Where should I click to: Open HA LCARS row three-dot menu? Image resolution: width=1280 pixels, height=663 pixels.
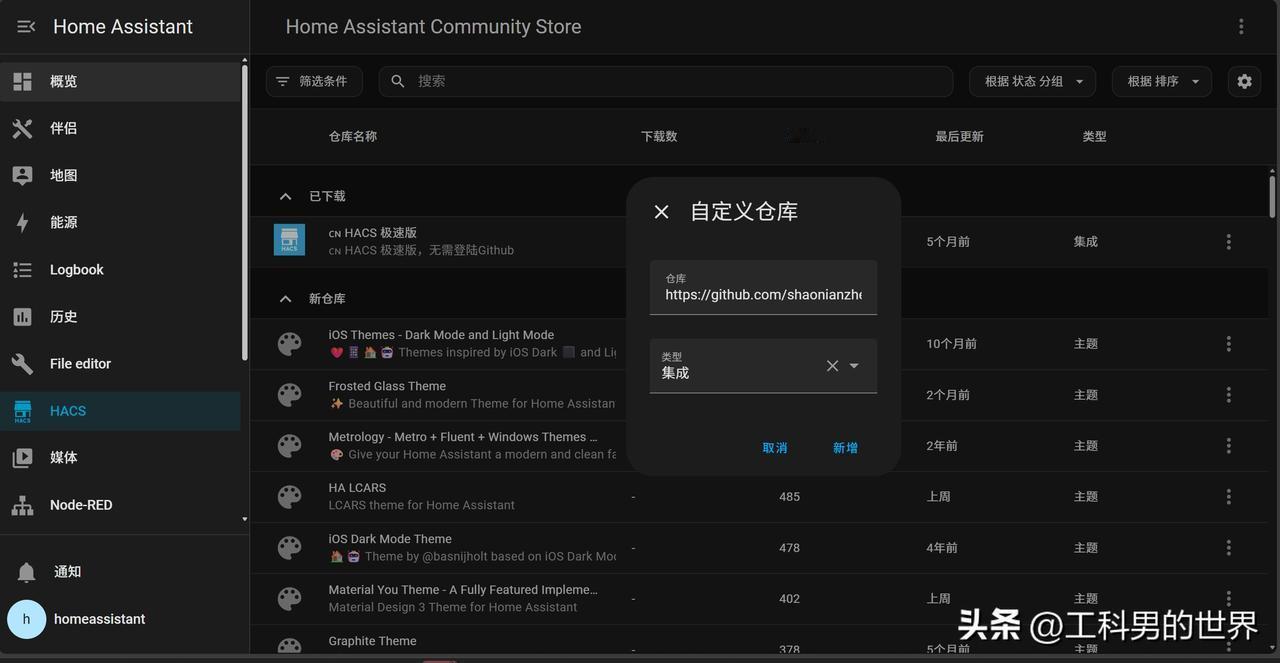pyautogui.click(x=1228, y=497)
